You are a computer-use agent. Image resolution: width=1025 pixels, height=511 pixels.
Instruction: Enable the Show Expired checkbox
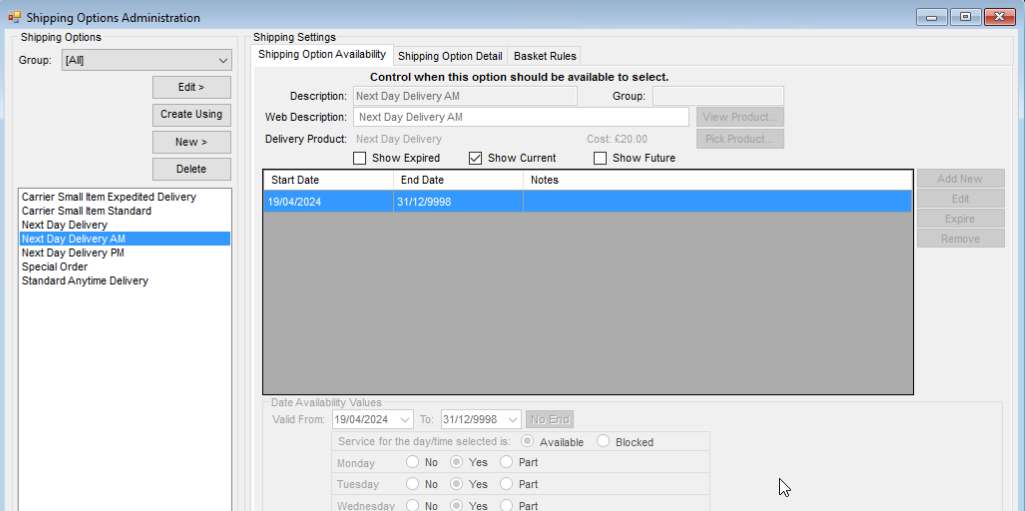coord(360,158)
